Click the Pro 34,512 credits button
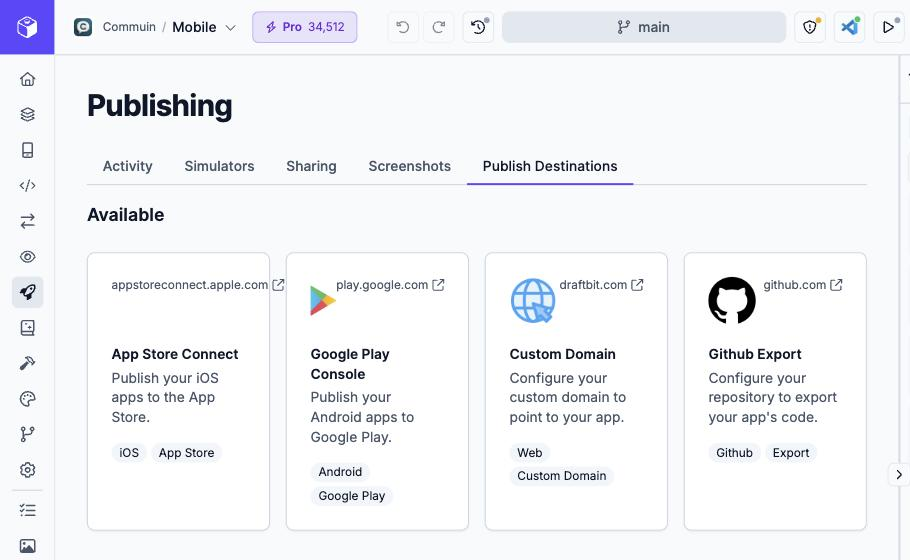Image resolution: width=910 pixels, height=560 pixels. [x=305, y=27]
